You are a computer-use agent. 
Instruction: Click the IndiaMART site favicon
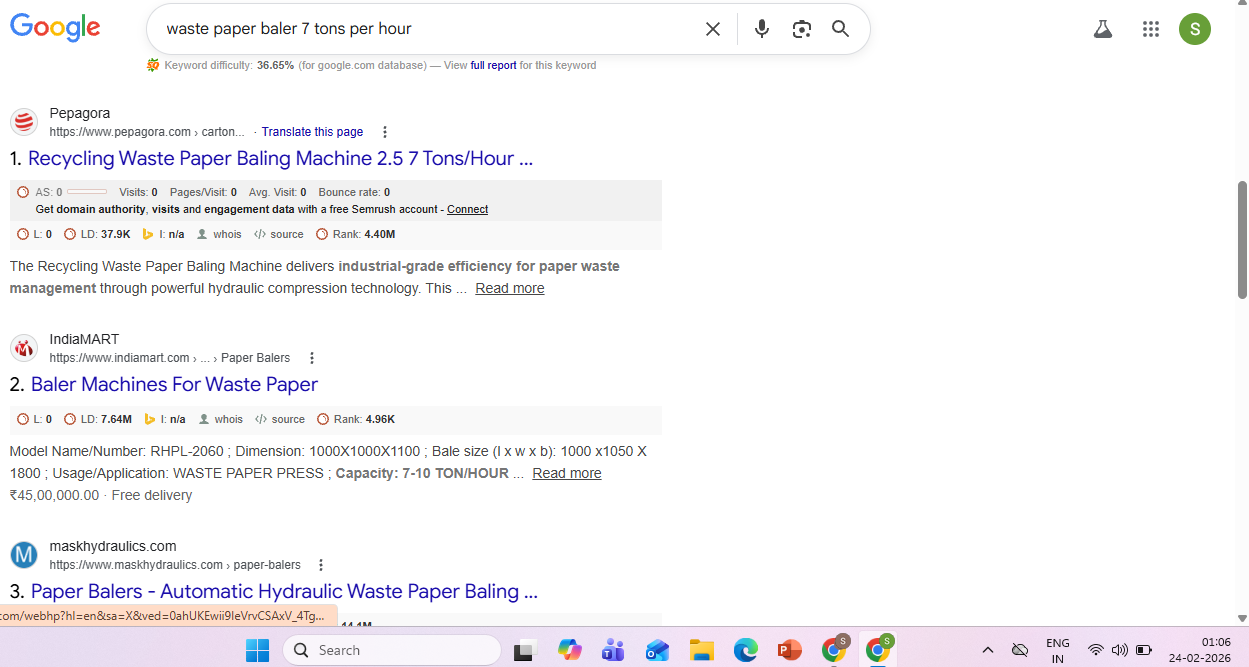tap(24, 348)
